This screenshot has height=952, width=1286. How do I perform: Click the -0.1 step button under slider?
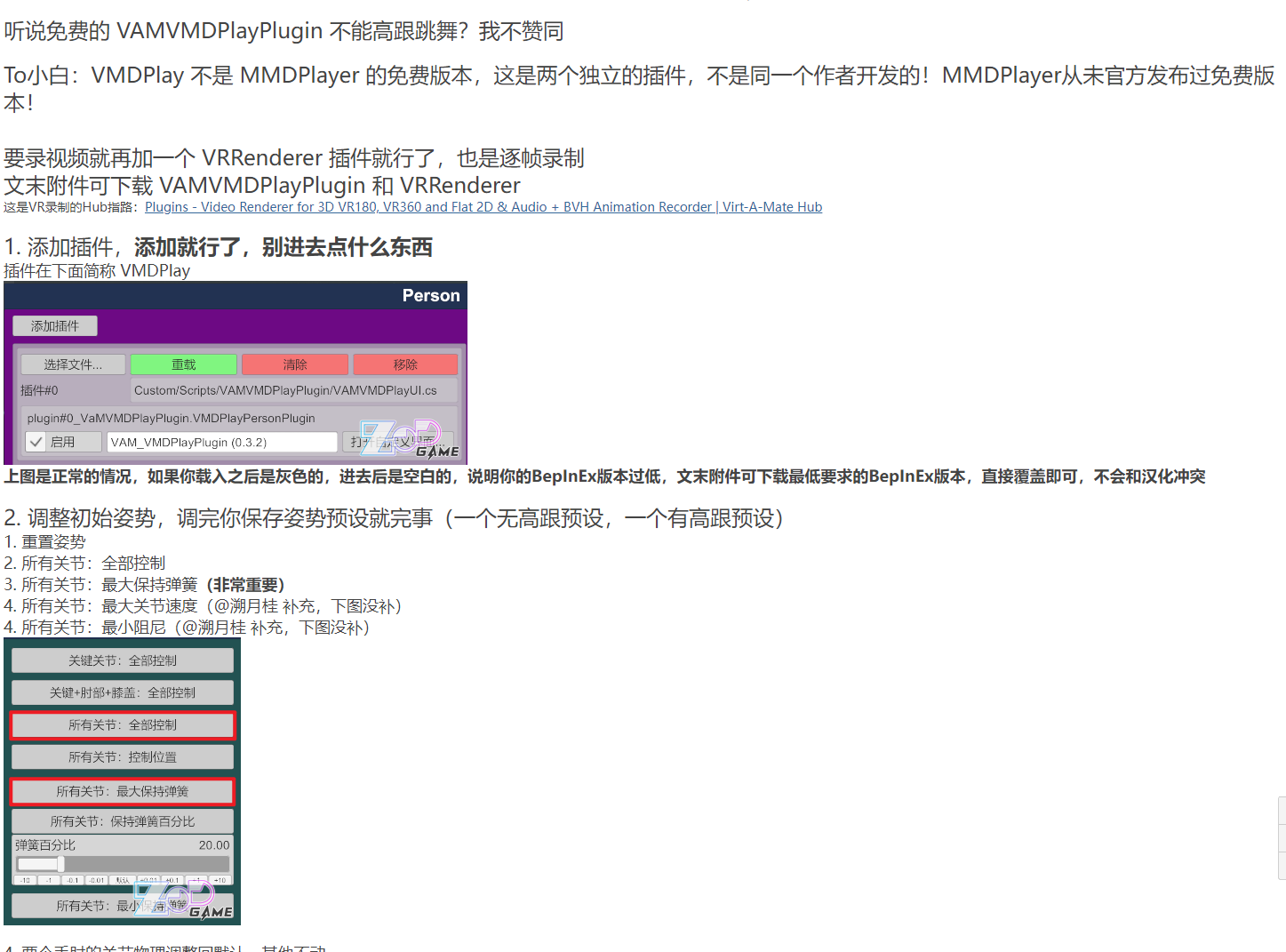[73, 880]
